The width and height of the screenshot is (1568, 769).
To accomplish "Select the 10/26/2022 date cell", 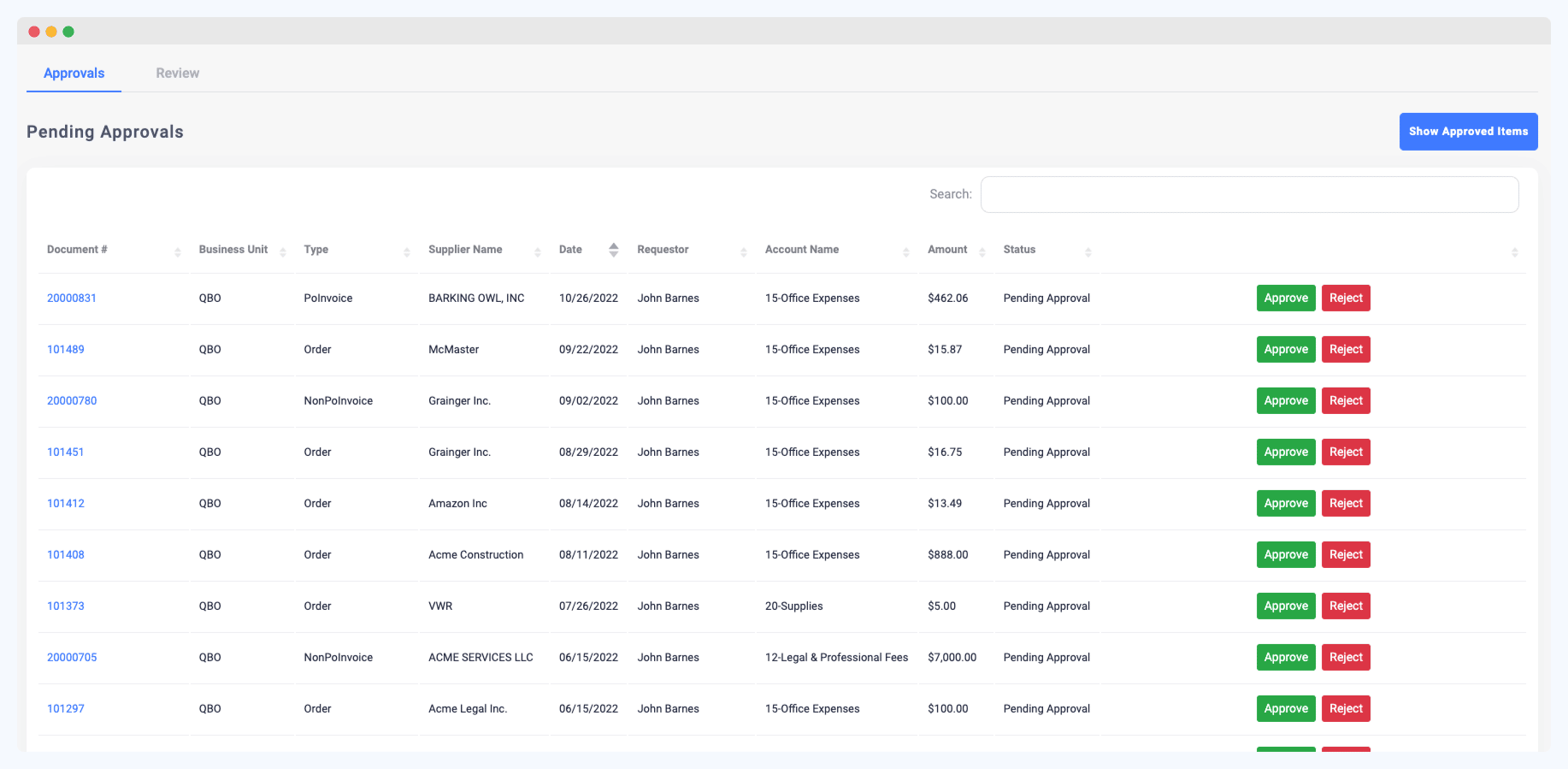I will coord(588,299).
